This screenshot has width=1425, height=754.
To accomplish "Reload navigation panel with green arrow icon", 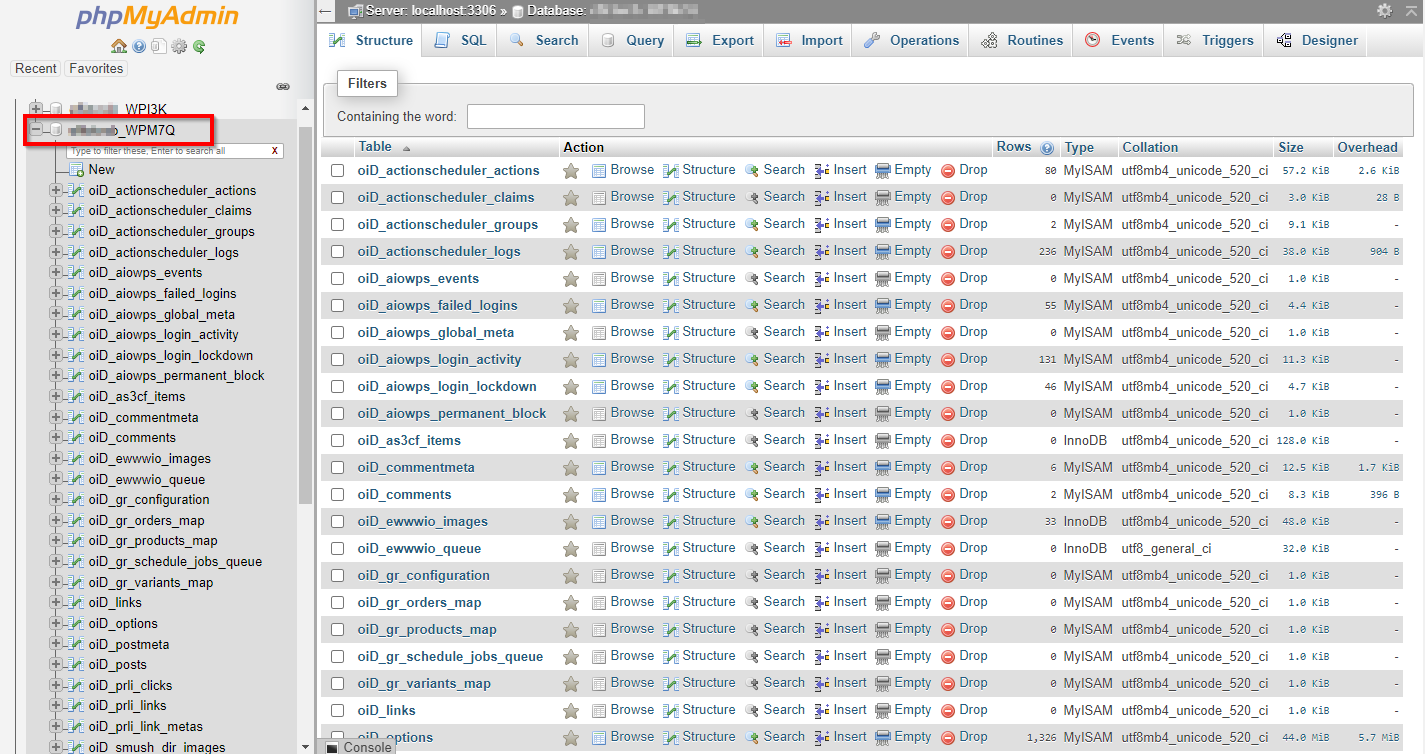I will point(199,46).
